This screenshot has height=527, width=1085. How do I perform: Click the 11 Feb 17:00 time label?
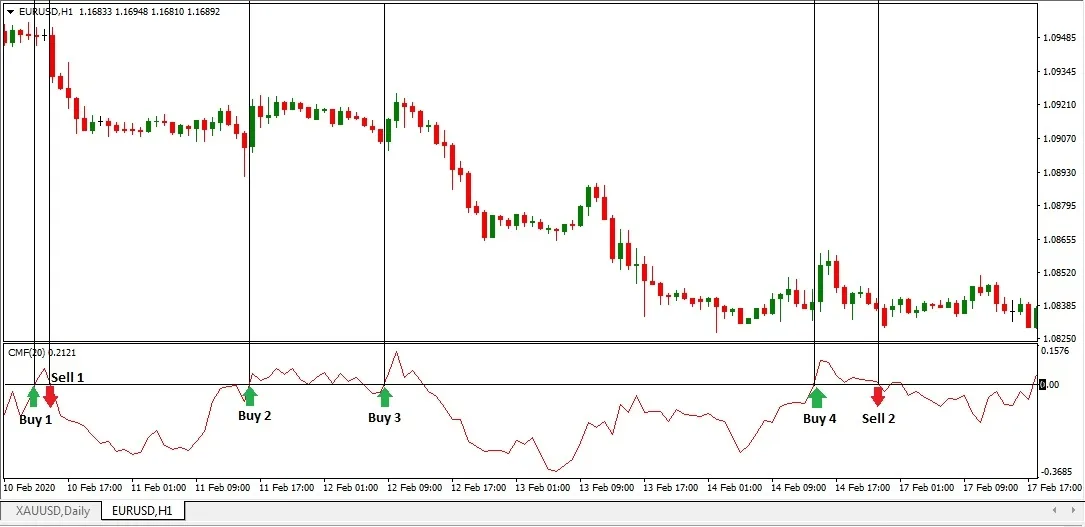[287, 488]
